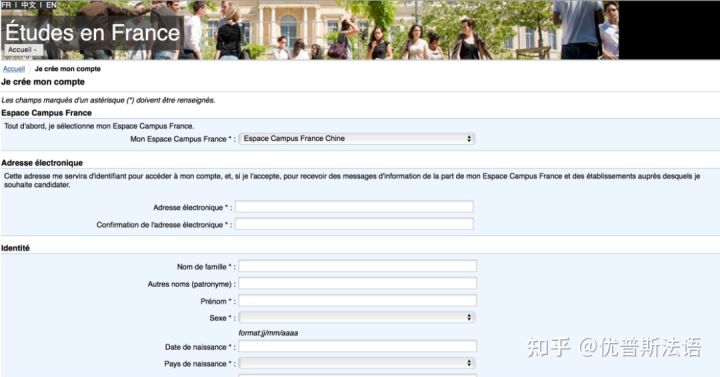Image resolution: width=720 pixels, height=377 pixels.
Task: Click the Sexe dropdown arrow icon
Action: click(469, 317)
